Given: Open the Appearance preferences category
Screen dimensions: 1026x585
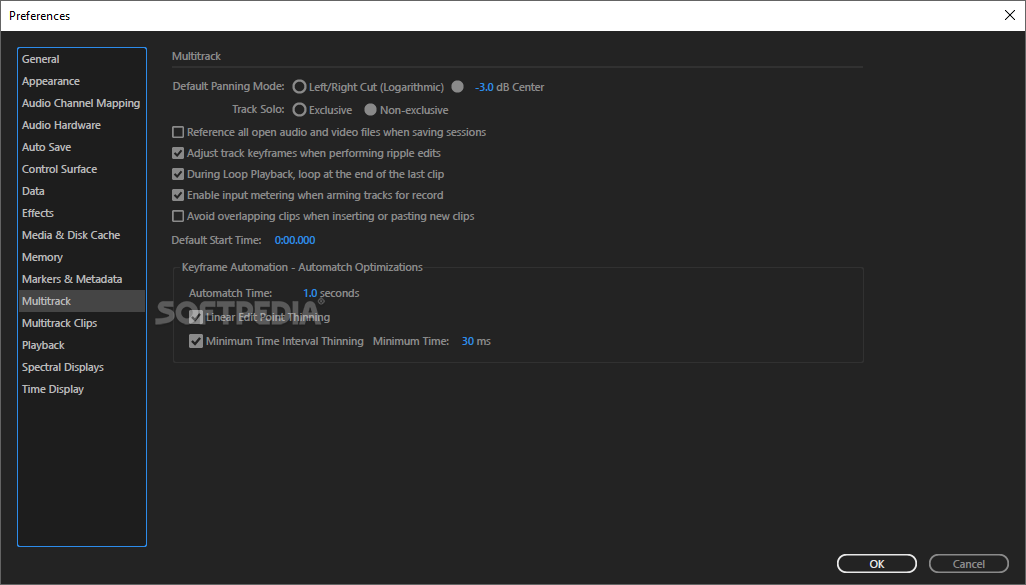Looking at the screenshot, I should [x=82, y=81].
